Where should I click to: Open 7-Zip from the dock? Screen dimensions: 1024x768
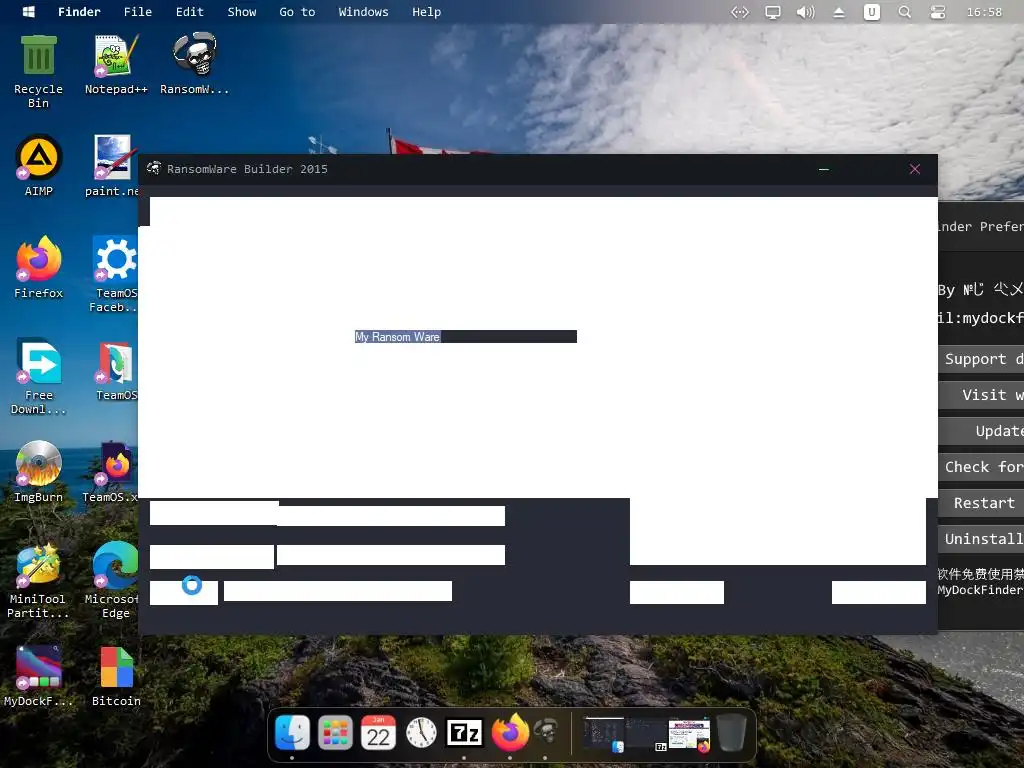pos(464,733)
